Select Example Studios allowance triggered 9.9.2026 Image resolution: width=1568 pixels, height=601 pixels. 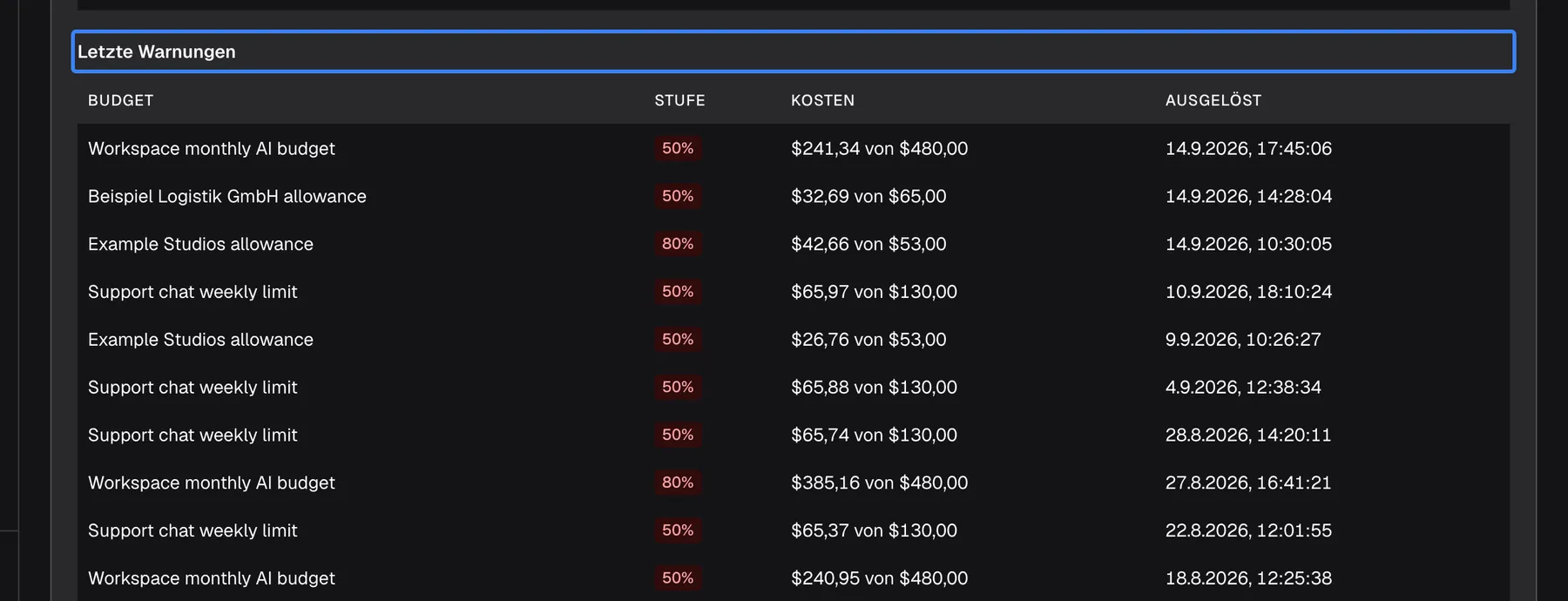pyautogui.click(x=200, y=340)
